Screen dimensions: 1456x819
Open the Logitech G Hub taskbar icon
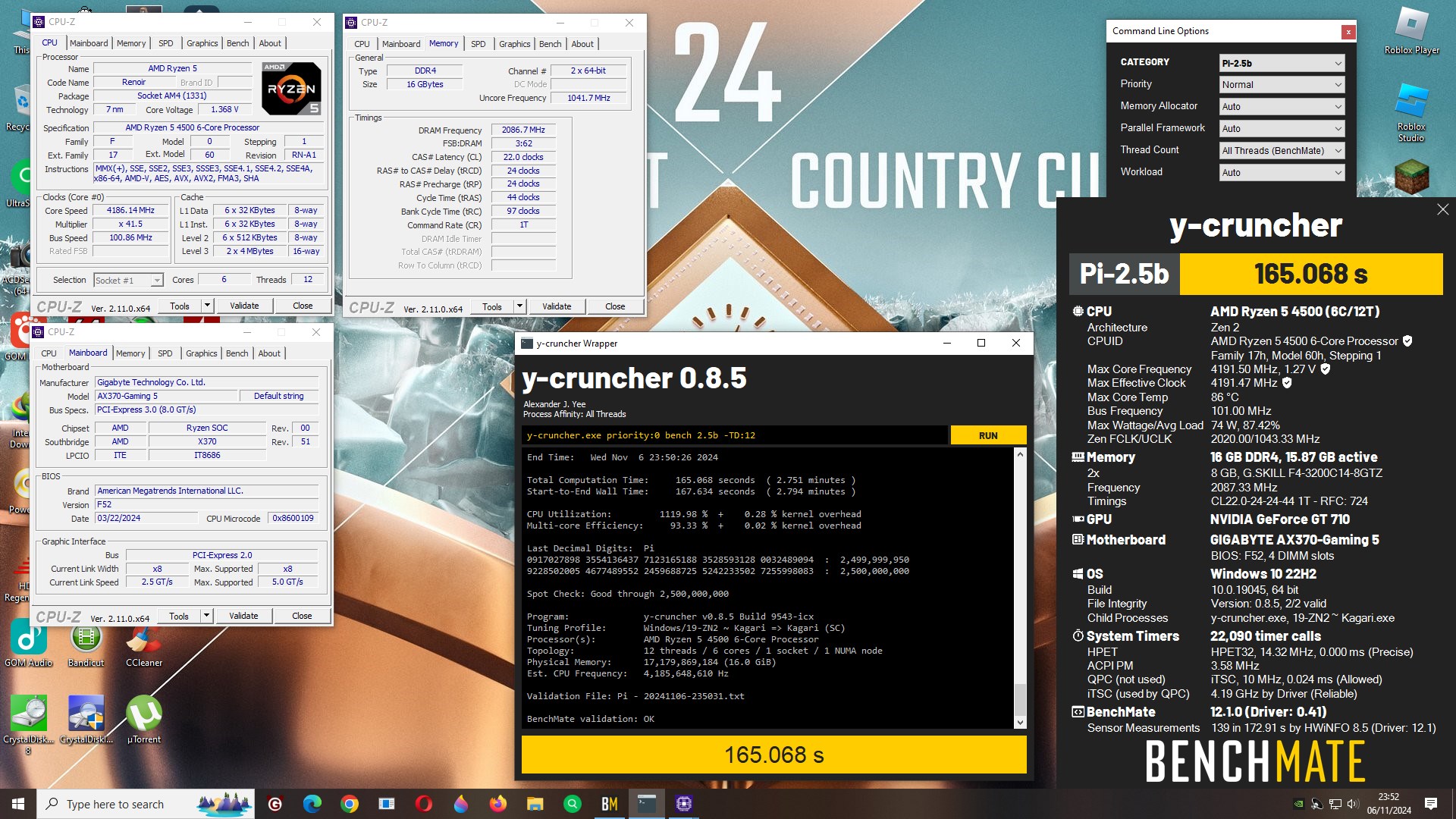275,804
